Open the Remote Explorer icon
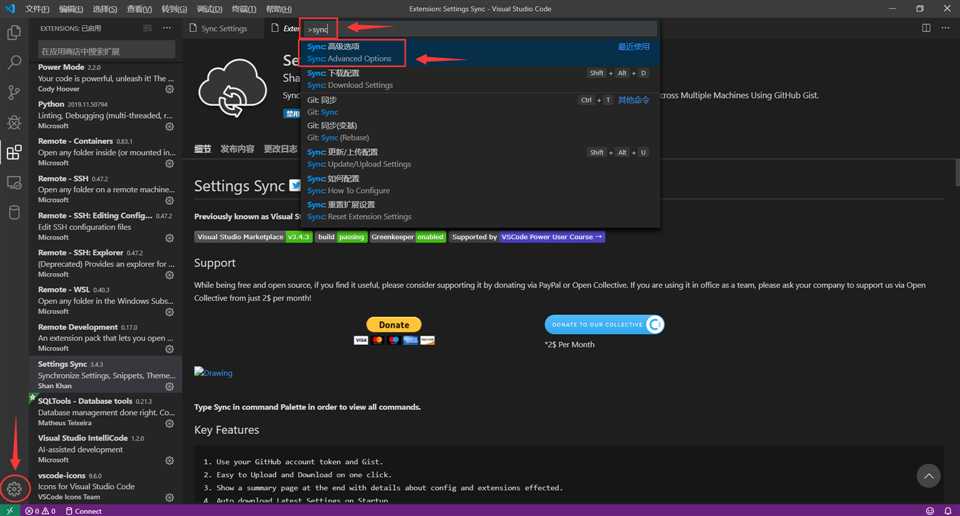 [x=14, y=182]
